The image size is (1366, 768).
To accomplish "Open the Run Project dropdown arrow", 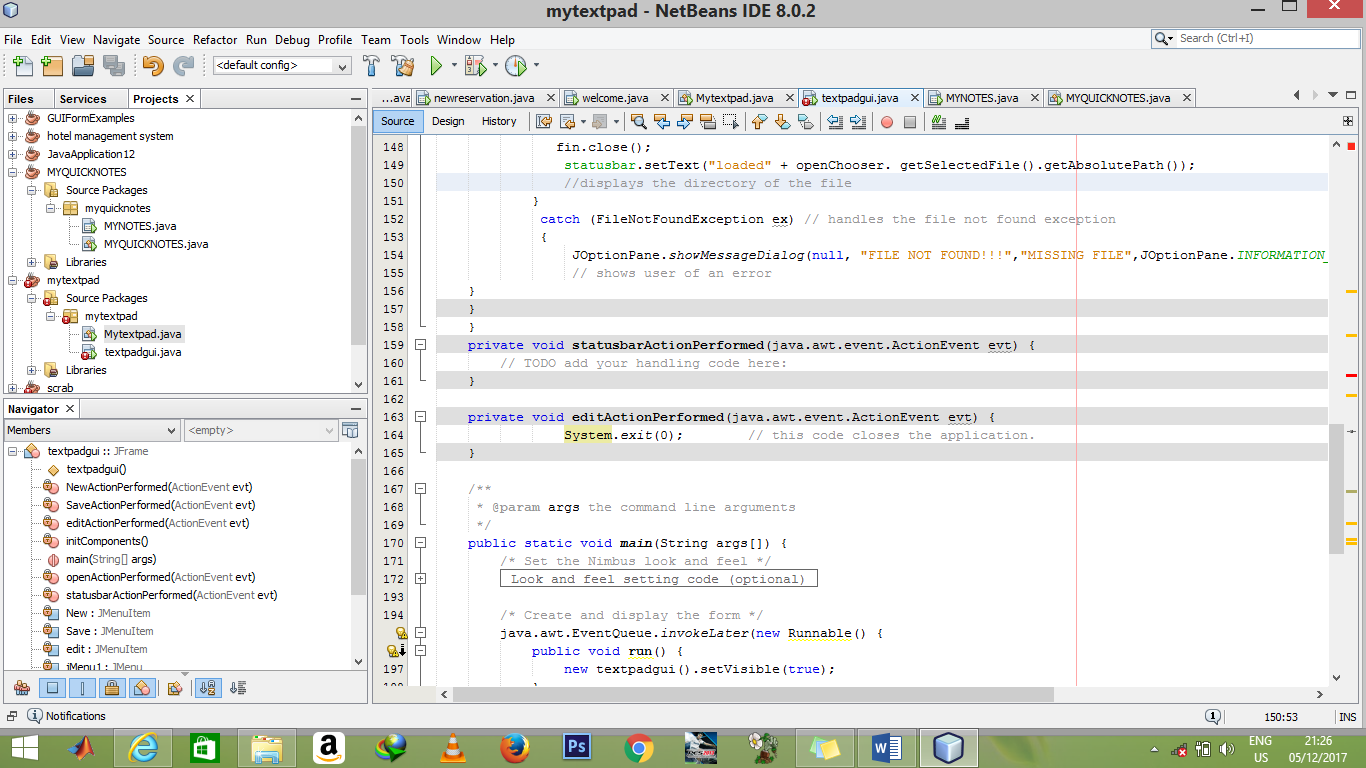I will (x=454, y=66).
